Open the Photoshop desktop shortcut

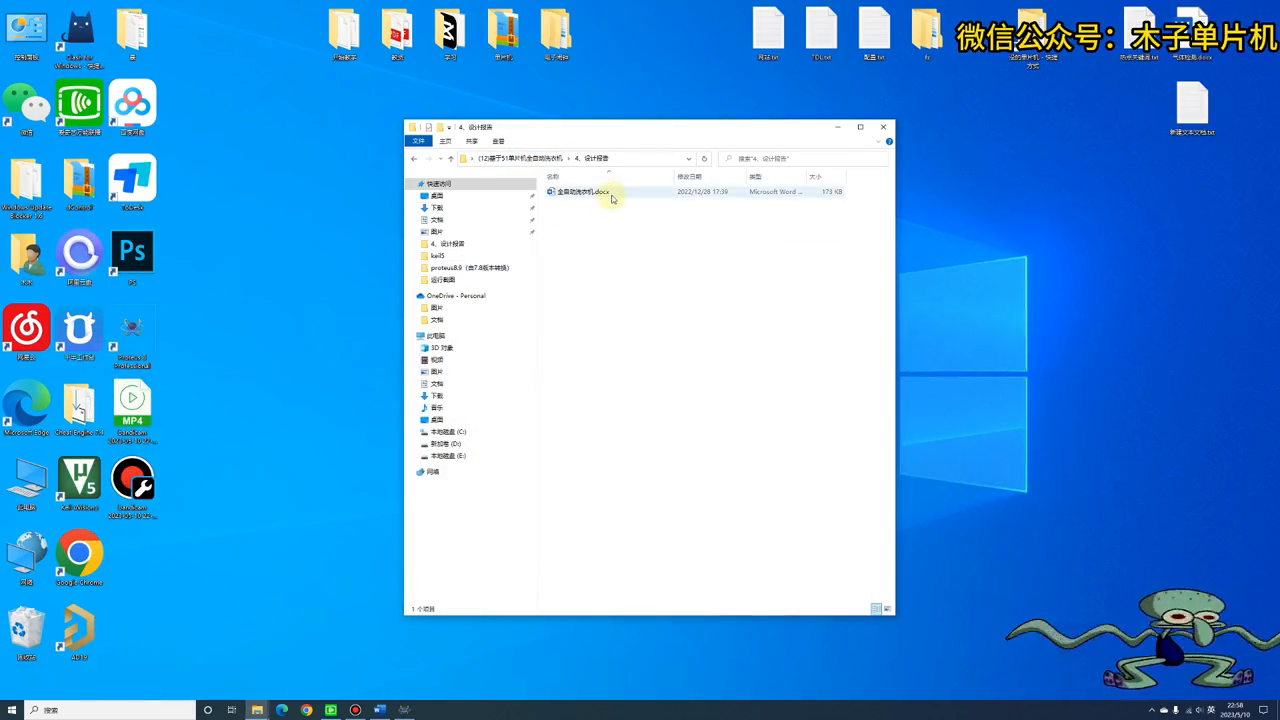(132, 253)
